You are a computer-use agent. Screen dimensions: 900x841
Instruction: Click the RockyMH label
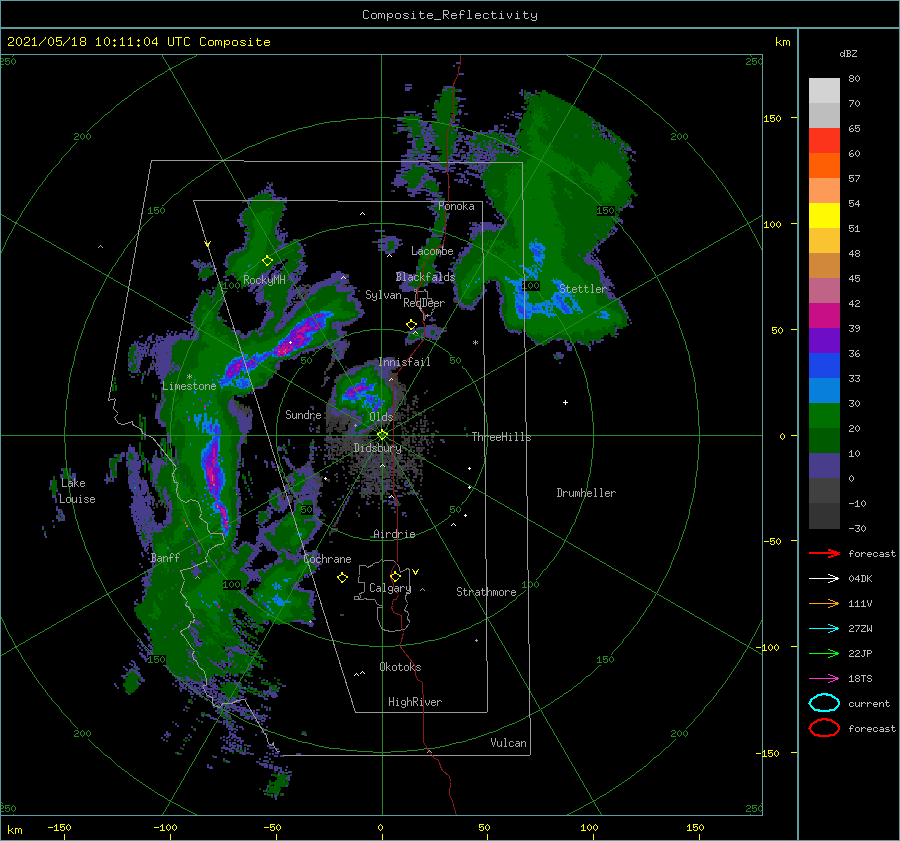click(264, 280)
